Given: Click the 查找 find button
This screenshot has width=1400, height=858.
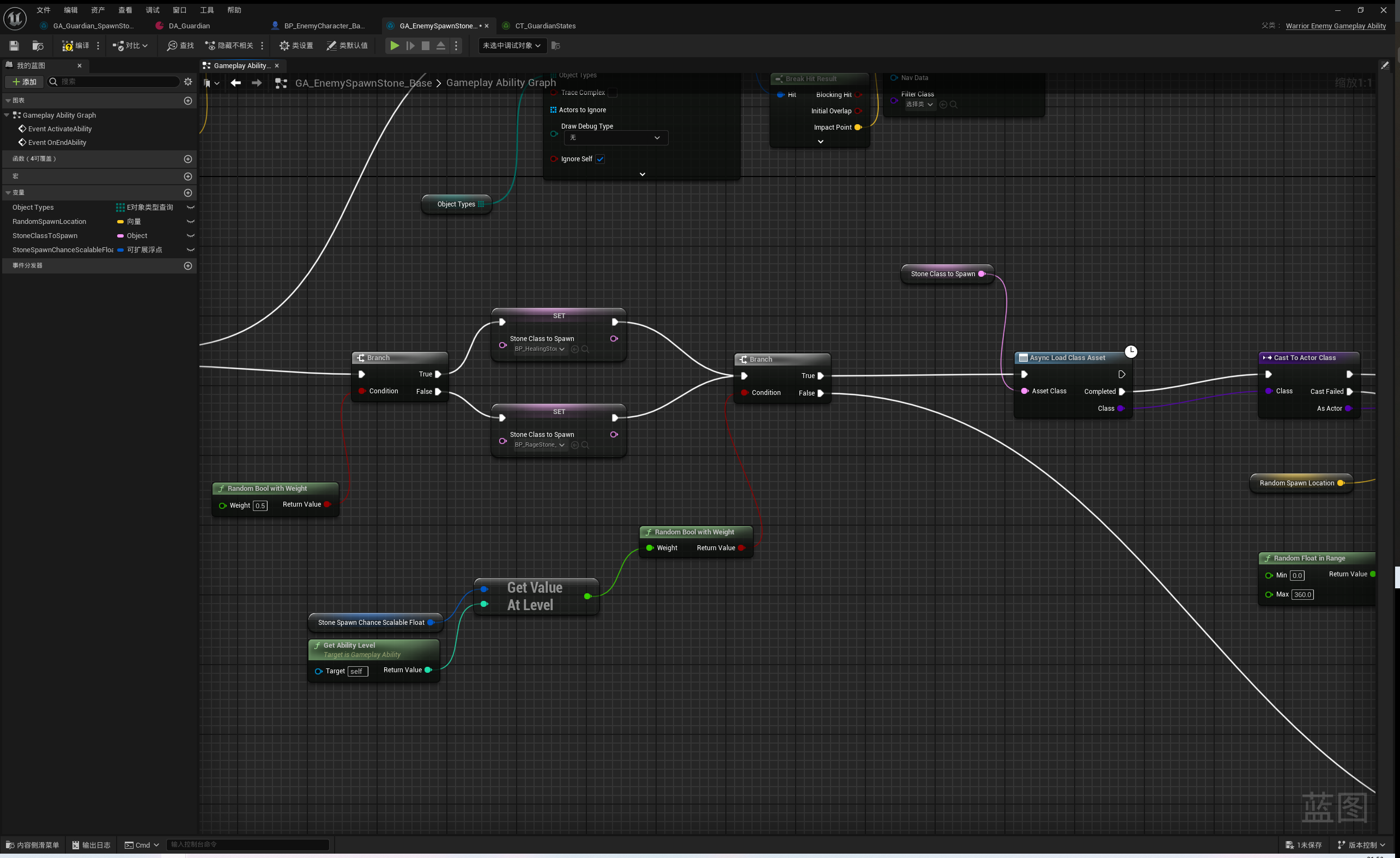Looking at the screenshot, I should tap(181, 45).
